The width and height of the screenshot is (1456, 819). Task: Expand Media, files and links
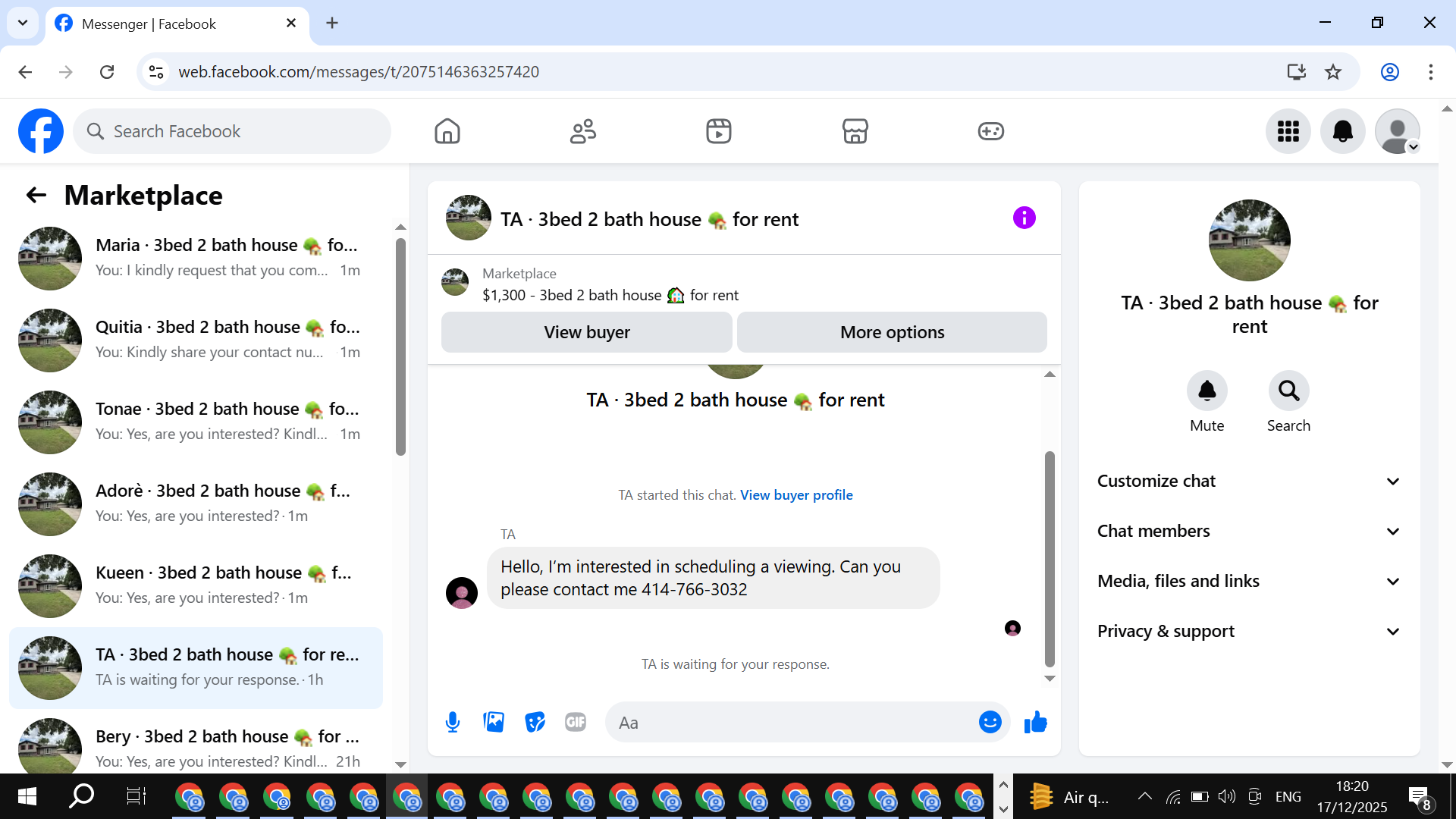pos(1249,582)
